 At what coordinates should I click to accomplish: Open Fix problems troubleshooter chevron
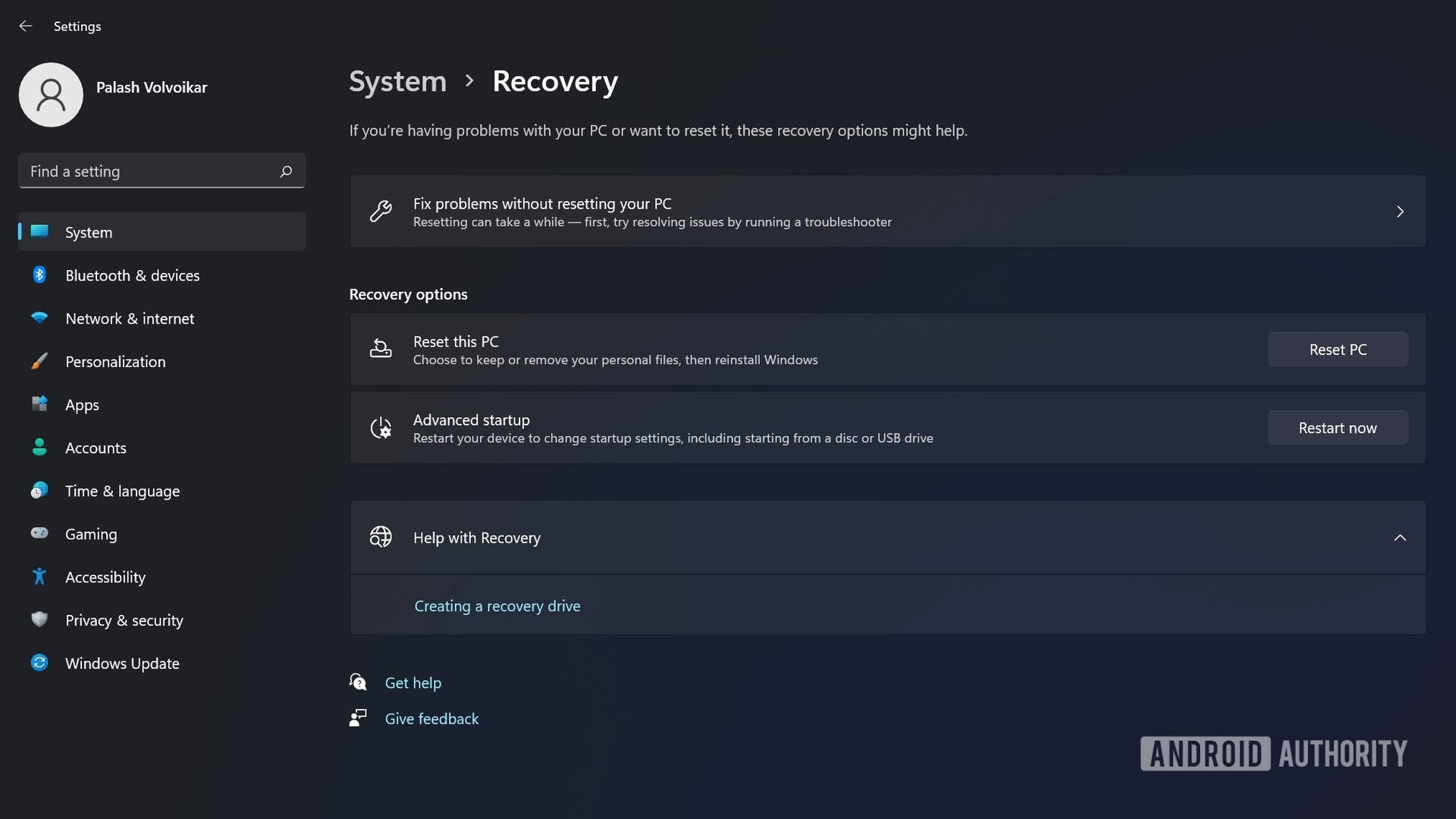(x=1400, y=212)
